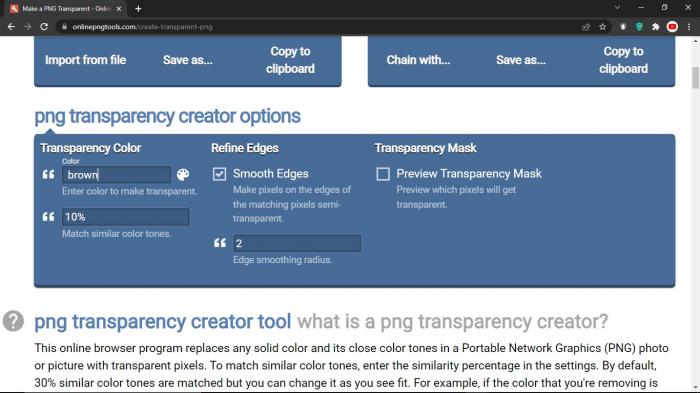Click the gray question mark help icon

(13, 321)
